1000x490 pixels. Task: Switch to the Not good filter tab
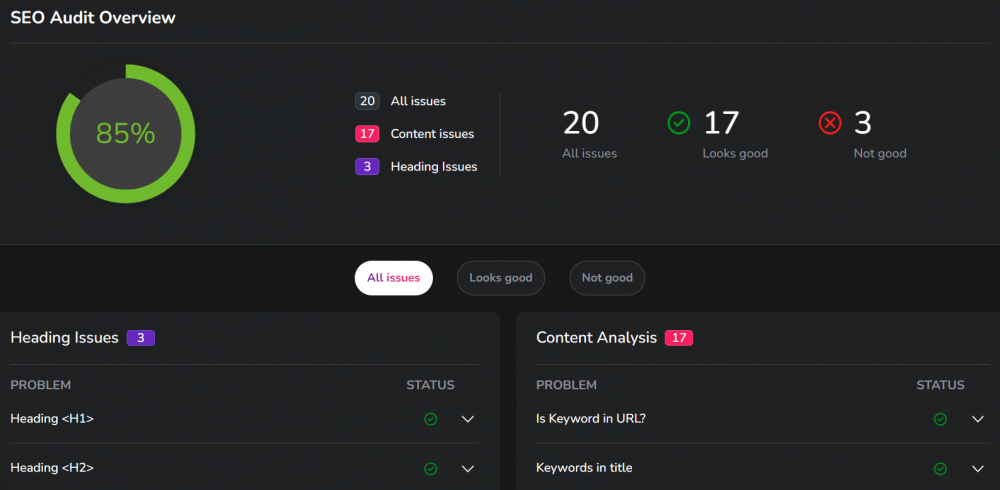point(607,278)
